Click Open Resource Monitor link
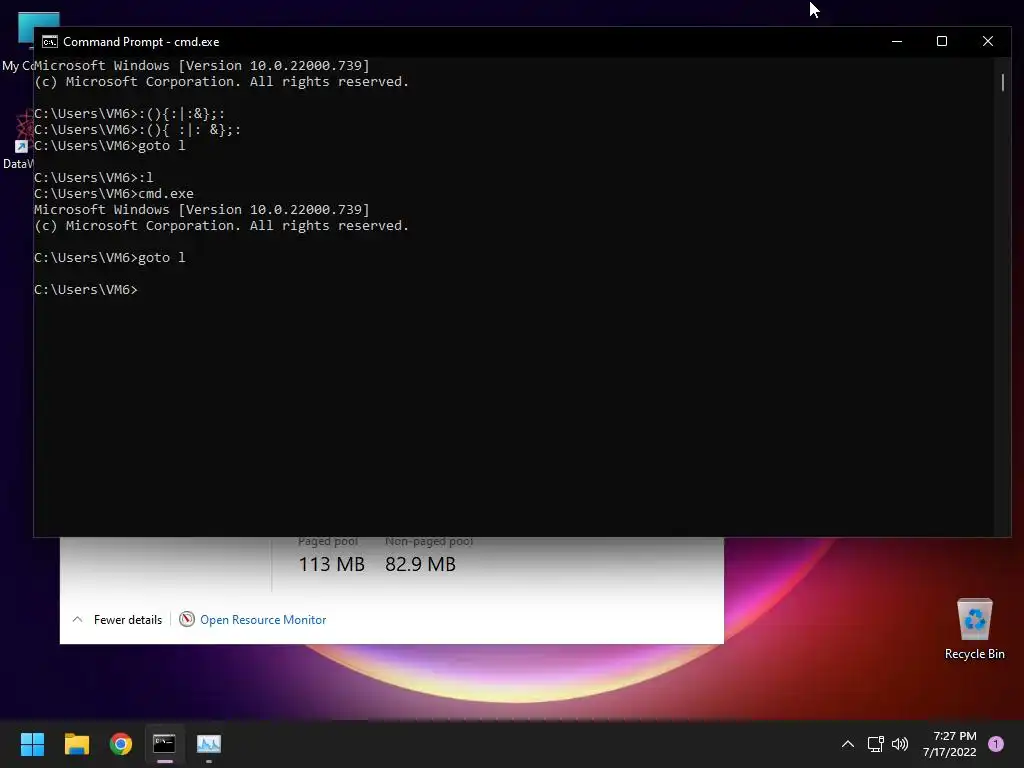The width and height of the screenshot is (1024, 768). [263, 620]
